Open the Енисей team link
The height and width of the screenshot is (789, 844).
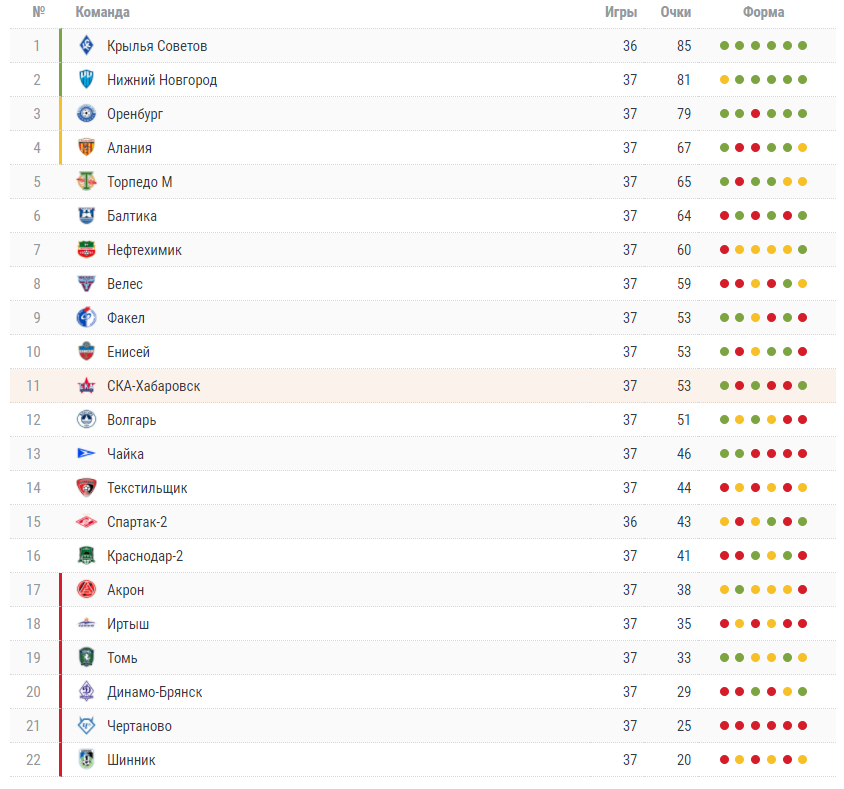click(x=128, y=352)
